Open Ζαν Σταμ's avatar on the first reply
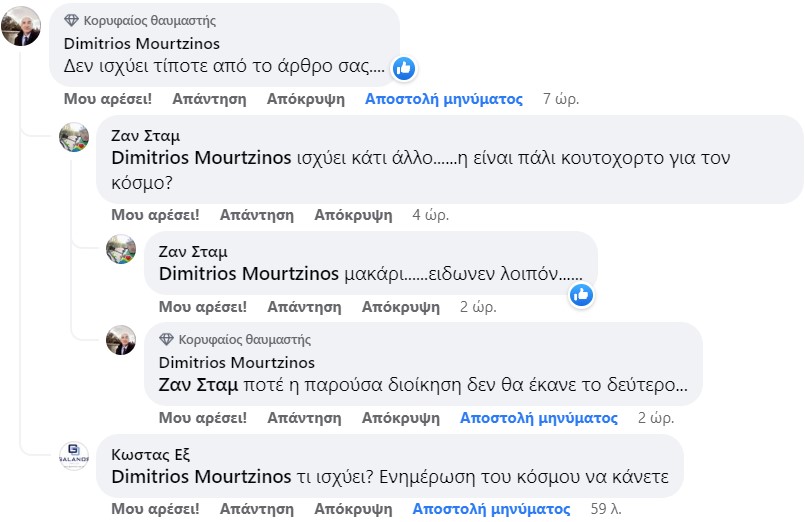 (x=74, y=137)
